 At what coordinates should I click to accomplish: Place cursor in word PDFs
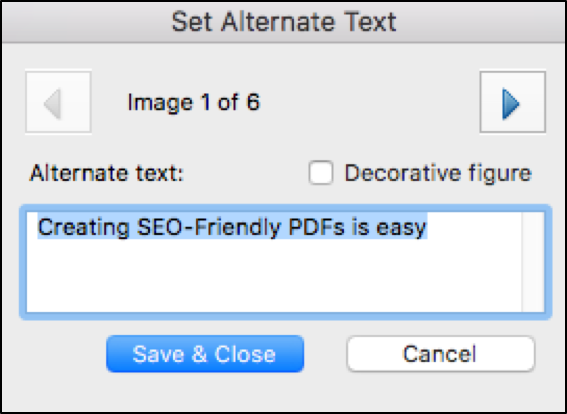(316, 227)
